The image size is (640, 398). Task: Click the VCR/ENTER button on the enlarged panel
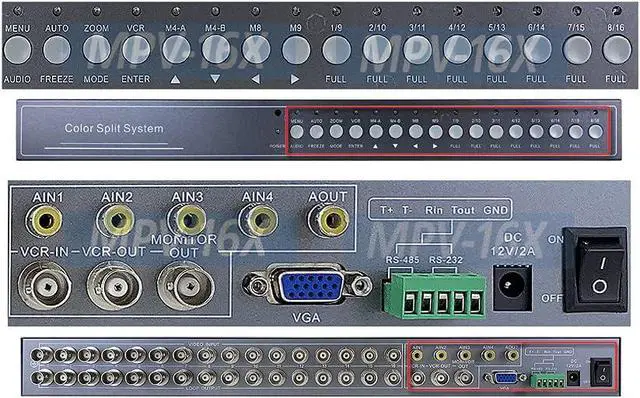[136, 50]
